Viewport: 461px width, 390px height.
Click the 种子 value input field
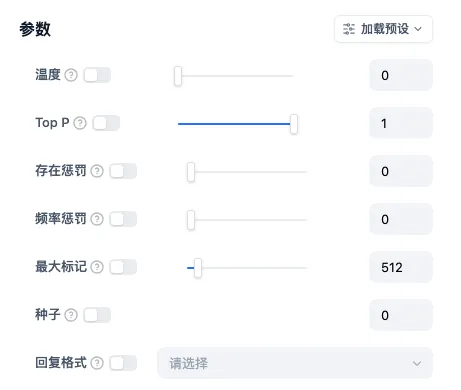coord(401,315)
